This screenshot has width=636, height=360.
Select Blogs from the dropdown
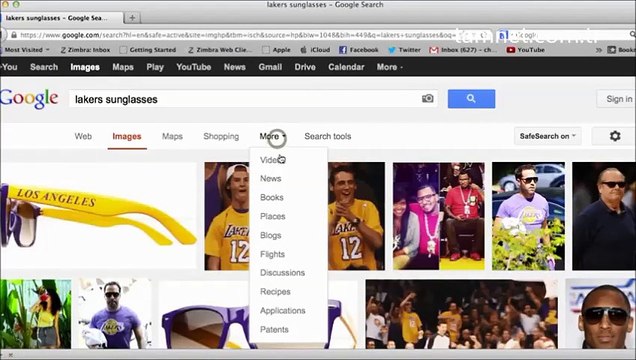pyautogui.click(x=271, y=236)
